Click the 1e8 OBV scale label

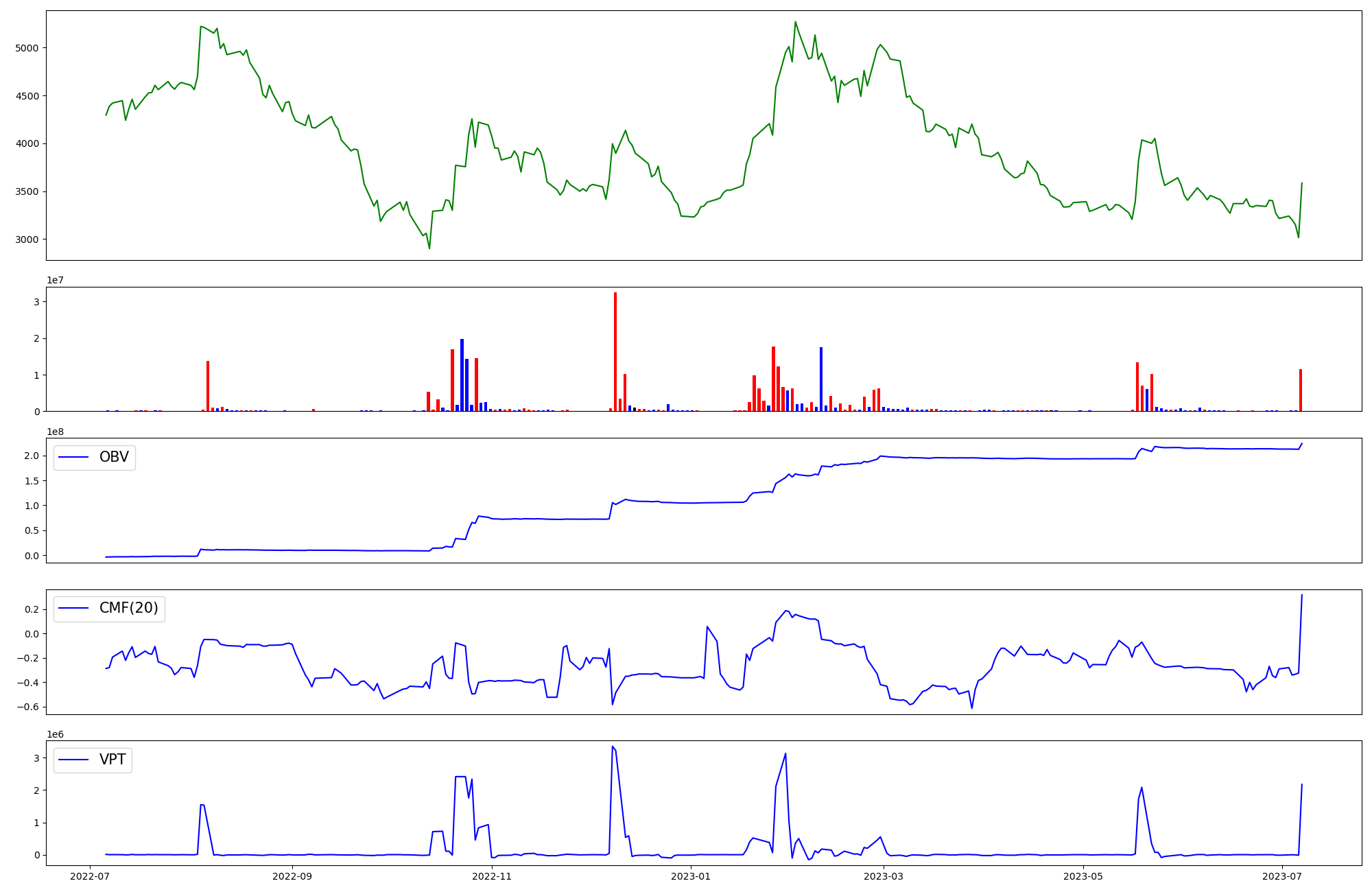click(56, 432)
